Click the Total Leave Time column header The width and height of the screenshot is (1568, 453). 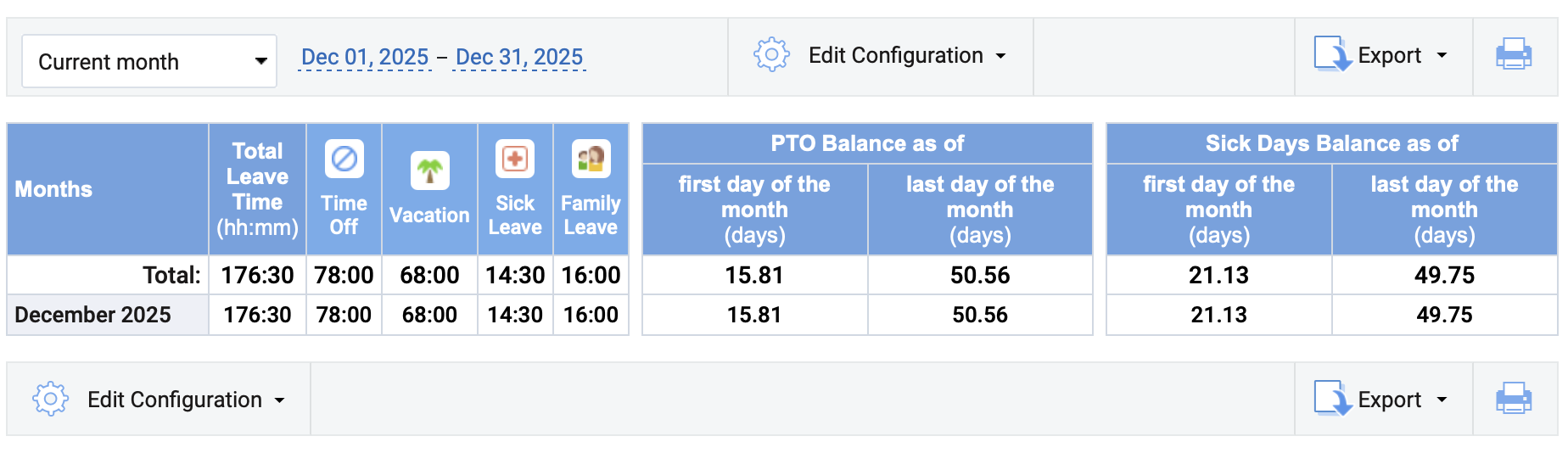257,188
